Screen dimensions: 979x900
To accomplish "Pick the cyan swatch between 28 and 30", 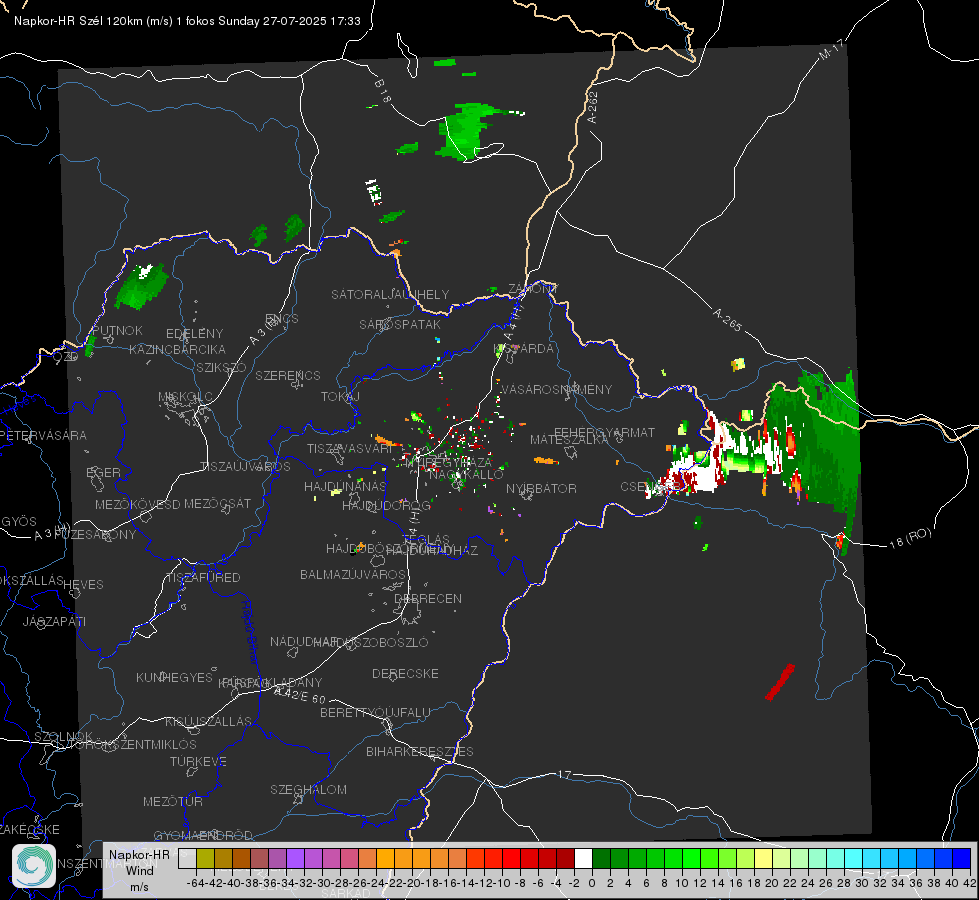I will (x=854, y=858).
